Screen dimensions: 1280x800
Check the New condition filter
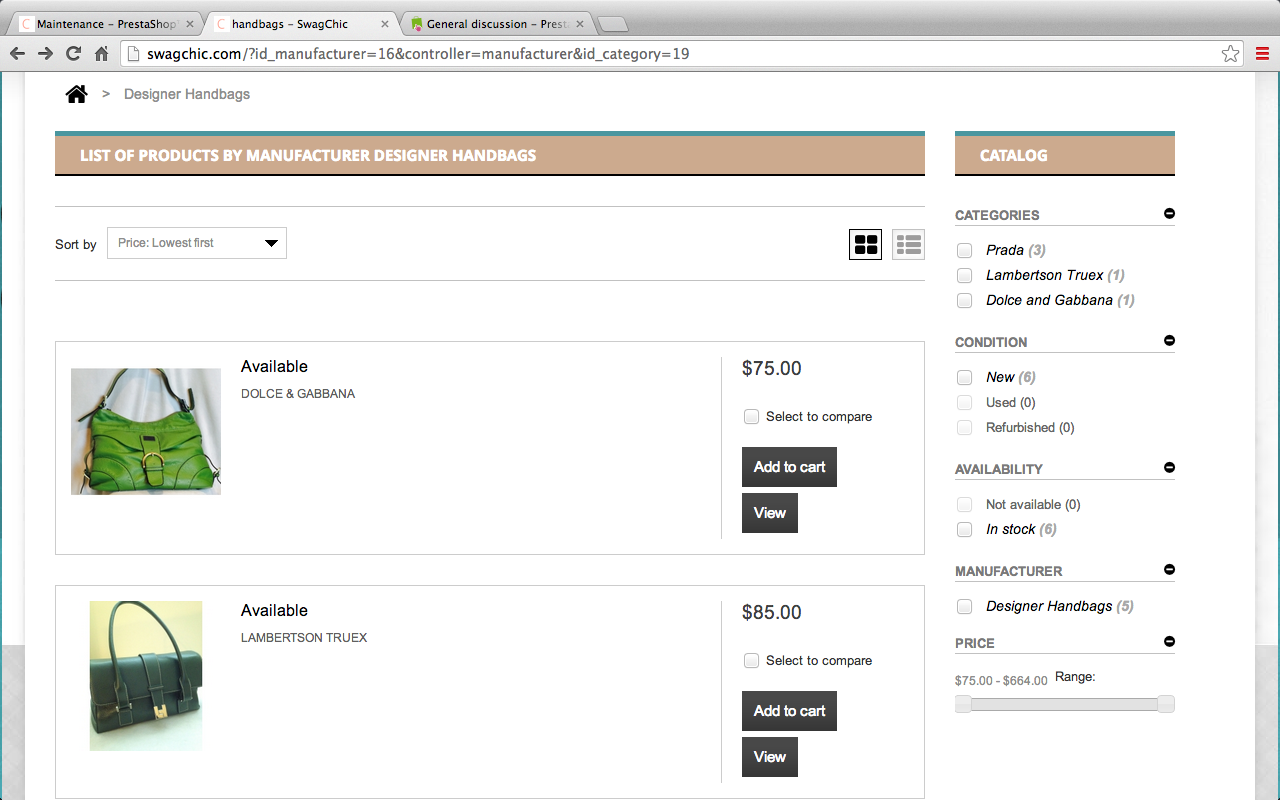click(965, 377)
